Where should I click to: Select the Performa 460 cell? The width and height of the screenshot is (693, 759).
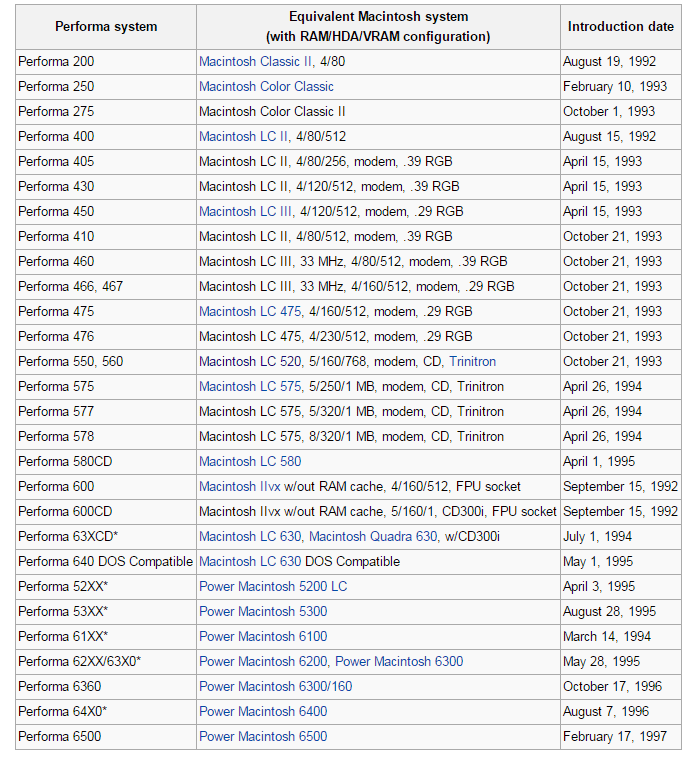[x=106, y=262]
